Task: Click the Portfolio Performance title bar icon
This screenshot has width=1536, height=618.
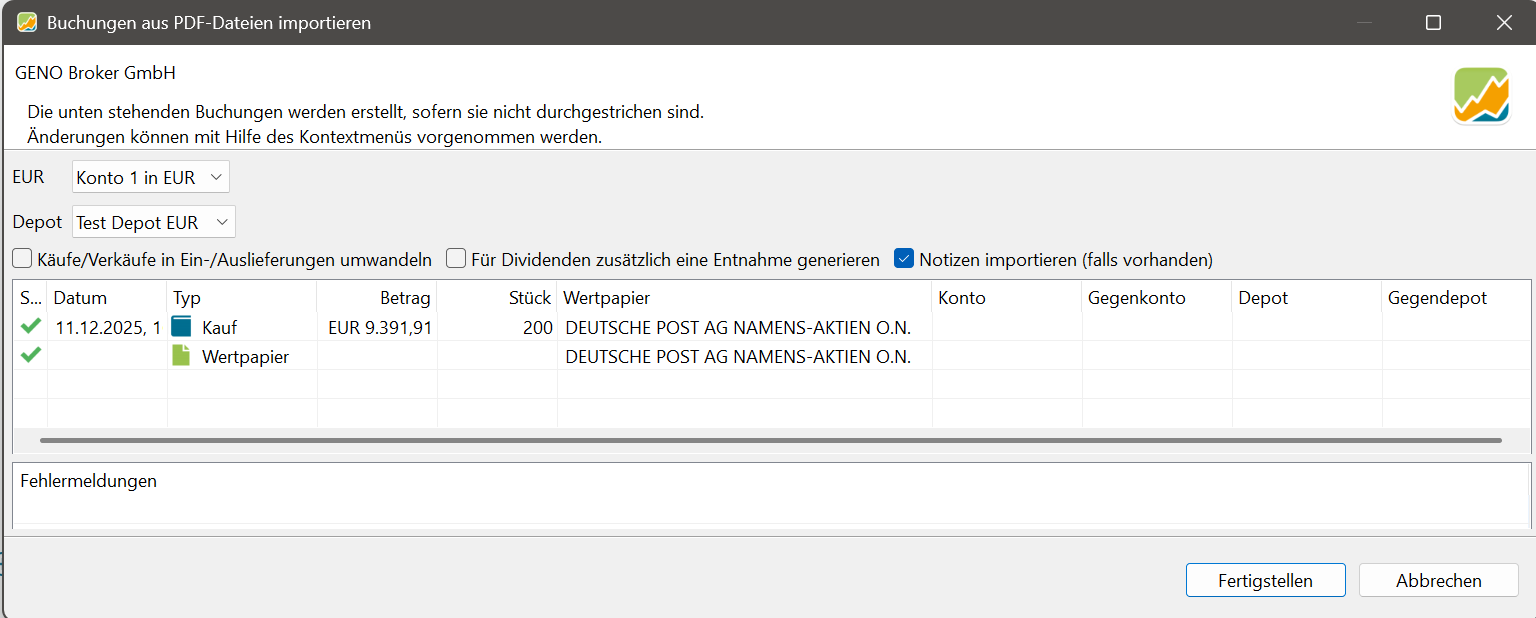Action: 27,22
